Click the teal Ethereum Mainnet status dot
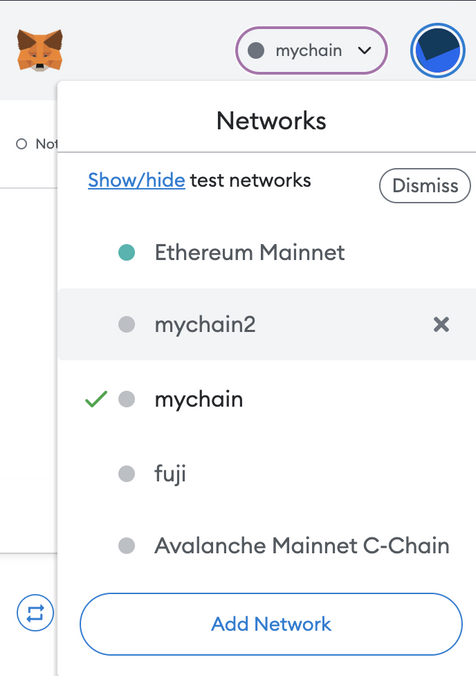The width and height of the screenshot is (476, 676). pyautogui.click(x=126, y=253)
